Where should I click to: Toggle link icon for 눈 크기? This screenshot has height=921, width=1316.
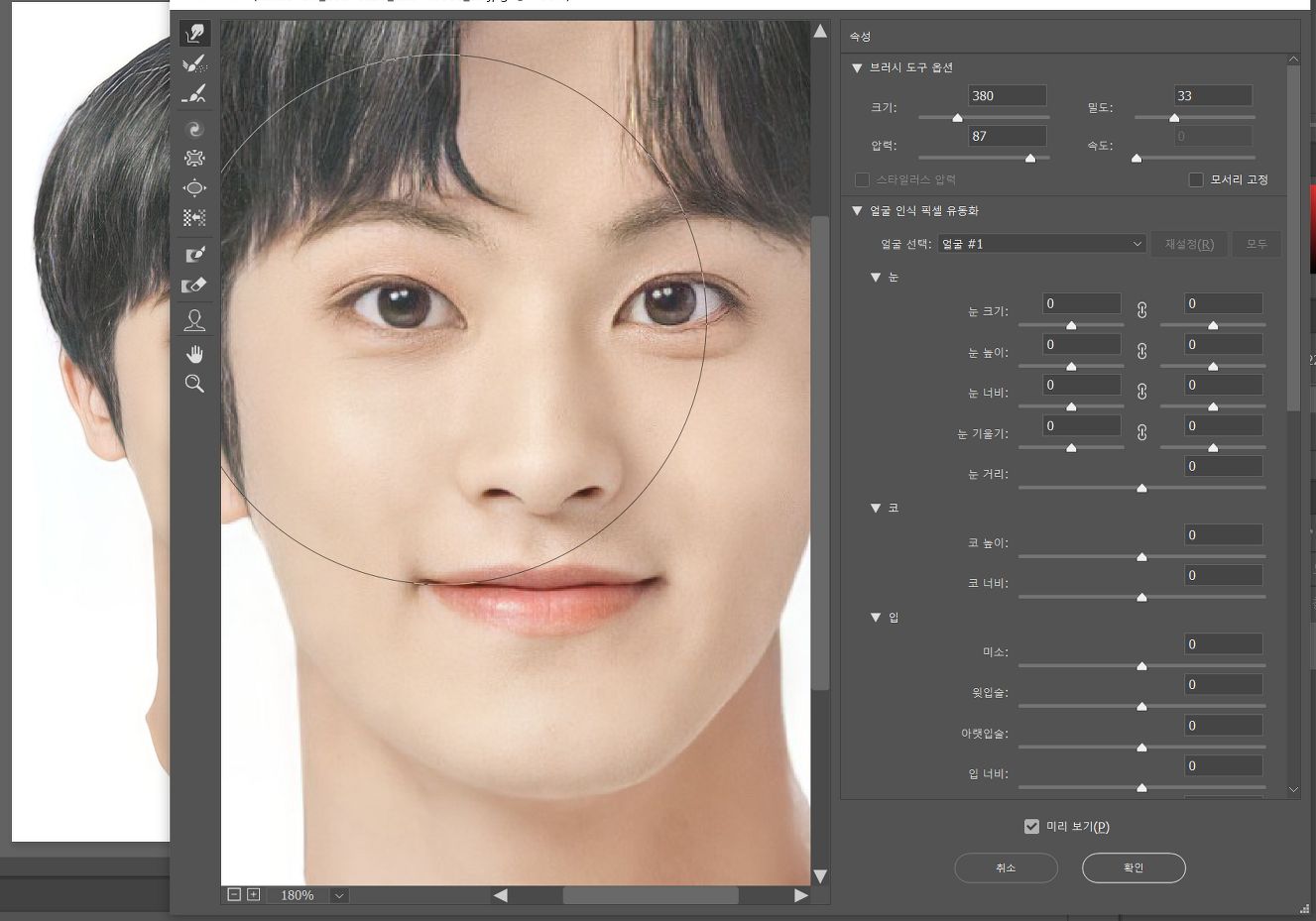point(1141,310)
